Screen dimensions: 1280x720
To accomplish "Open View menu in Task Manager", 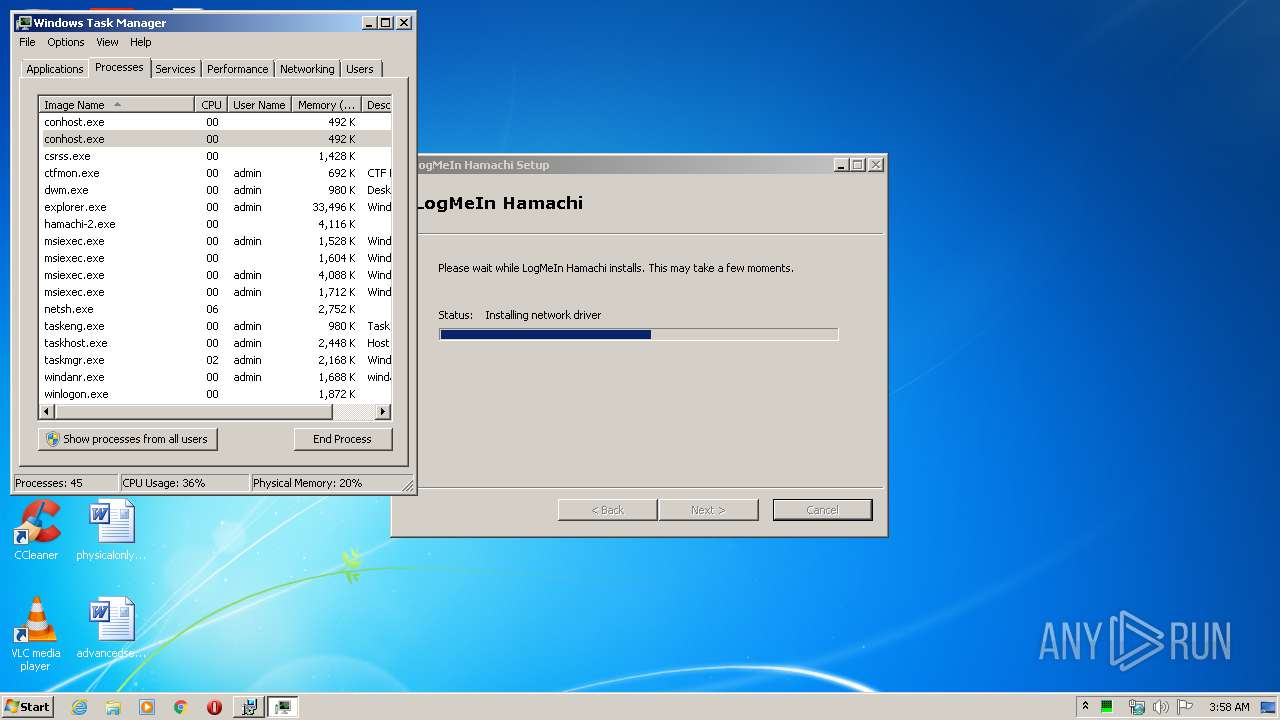I will click(107, 42).
